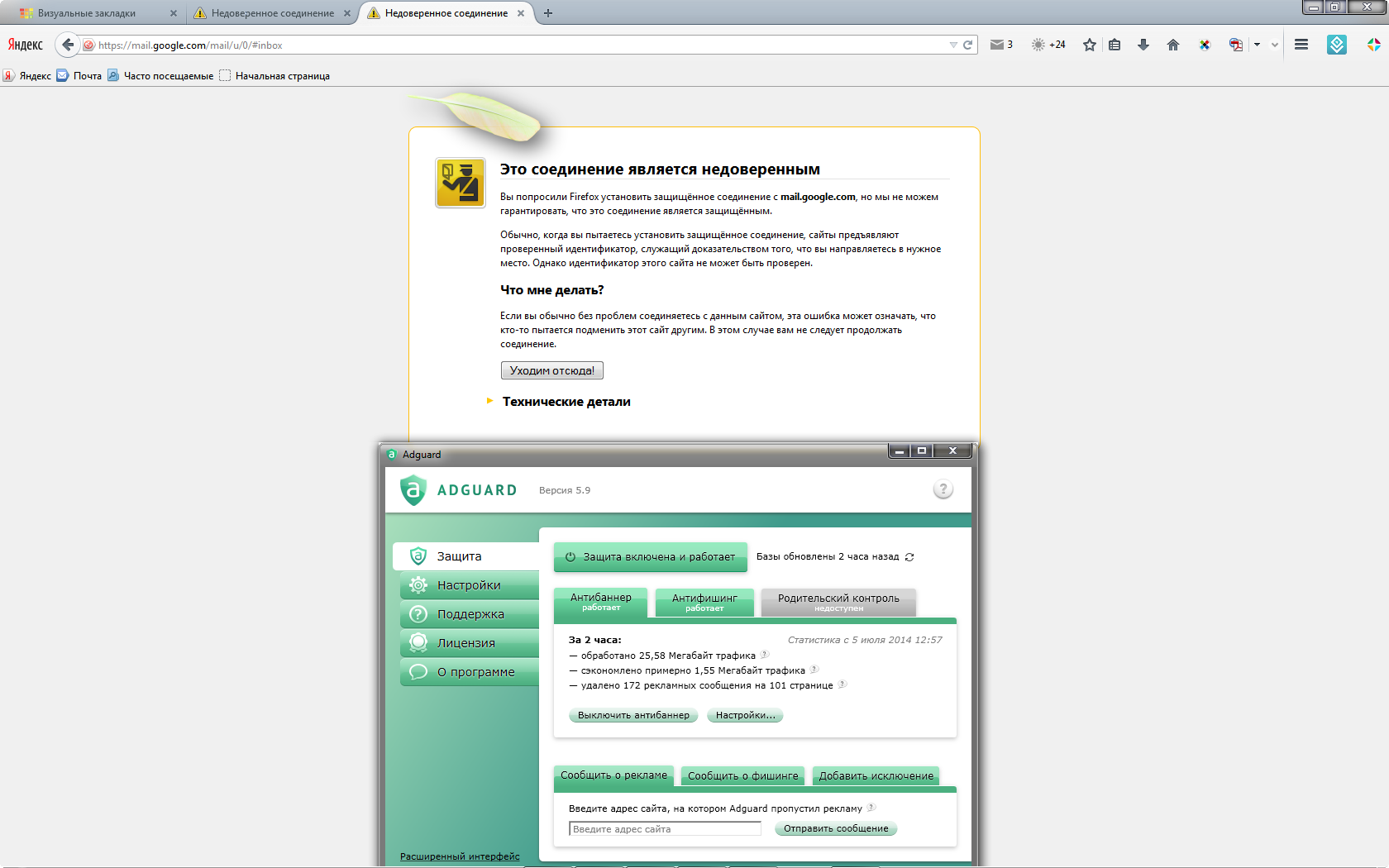Open dropdown arrow next to PDF icon
This screenshot has height=868, width=1389.
1257,45
